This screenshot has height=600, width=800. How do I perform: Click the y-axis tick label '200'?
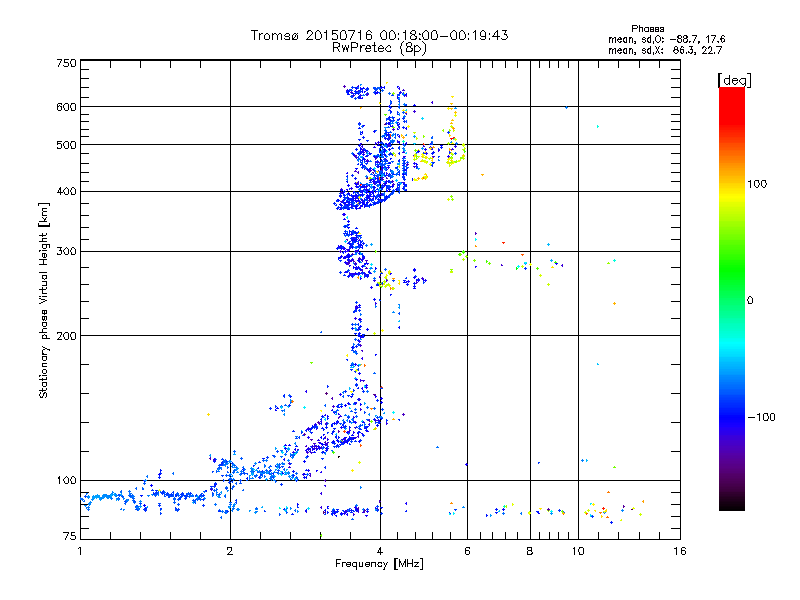click(x=66, y=336)
